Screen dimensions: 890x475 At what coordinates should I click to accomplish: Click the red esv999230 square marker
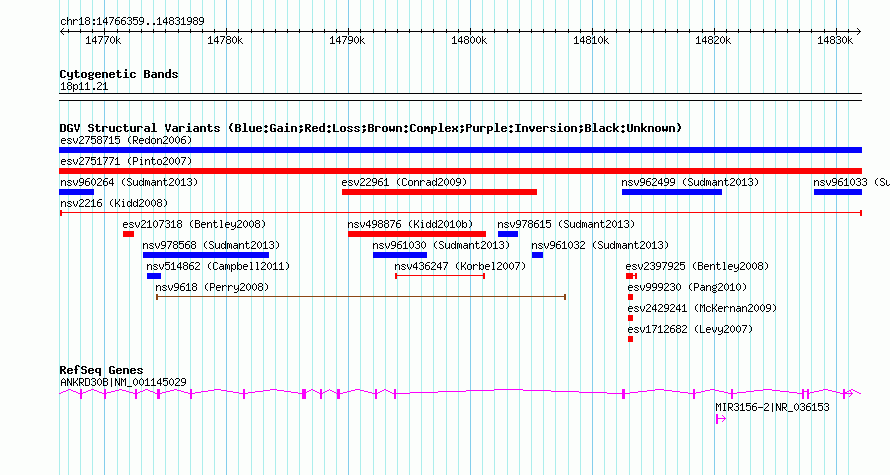[x=631, y=297]
